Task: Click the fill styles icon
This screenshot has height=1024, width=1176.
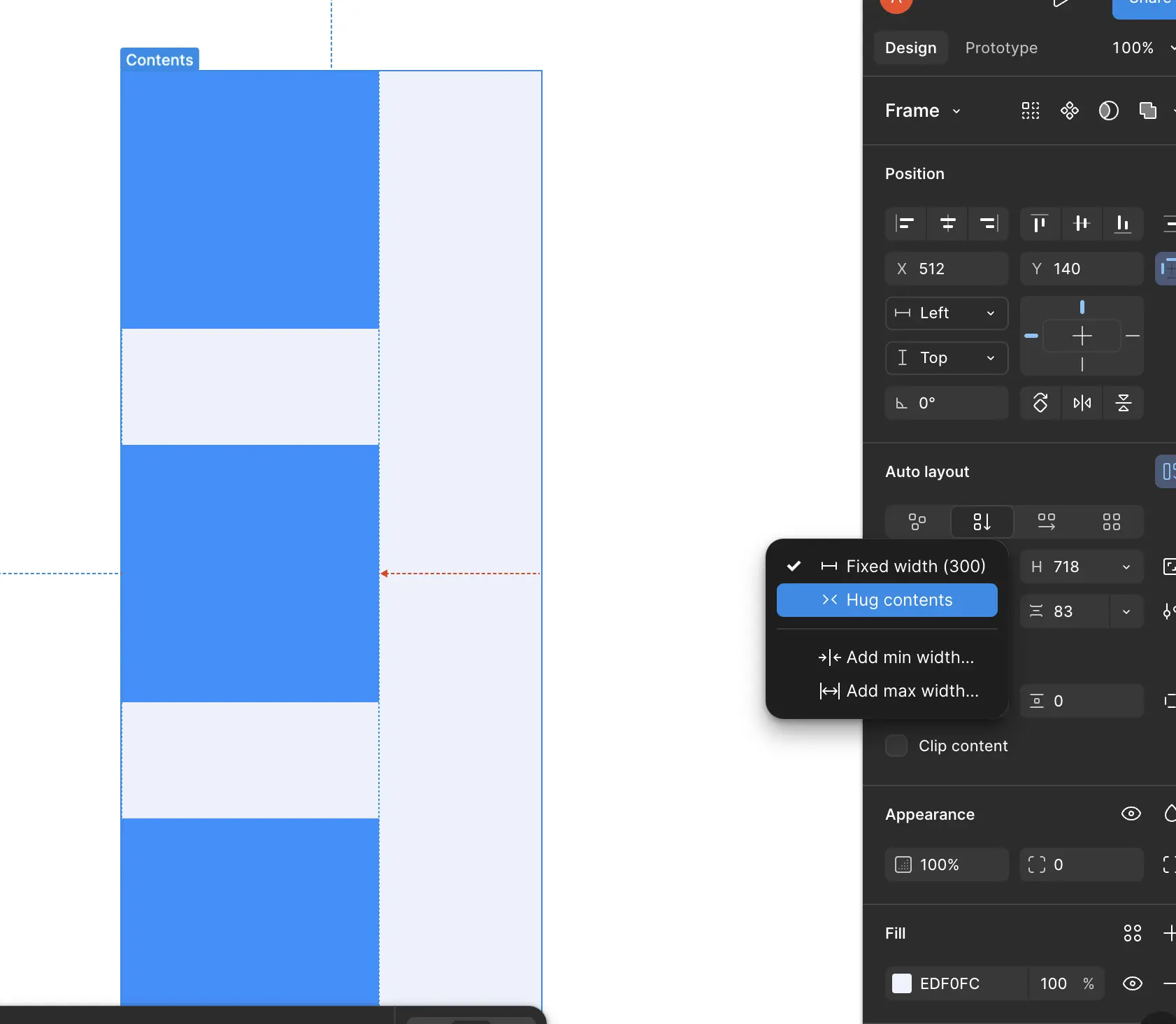Action: click(x=1132, y=933)
